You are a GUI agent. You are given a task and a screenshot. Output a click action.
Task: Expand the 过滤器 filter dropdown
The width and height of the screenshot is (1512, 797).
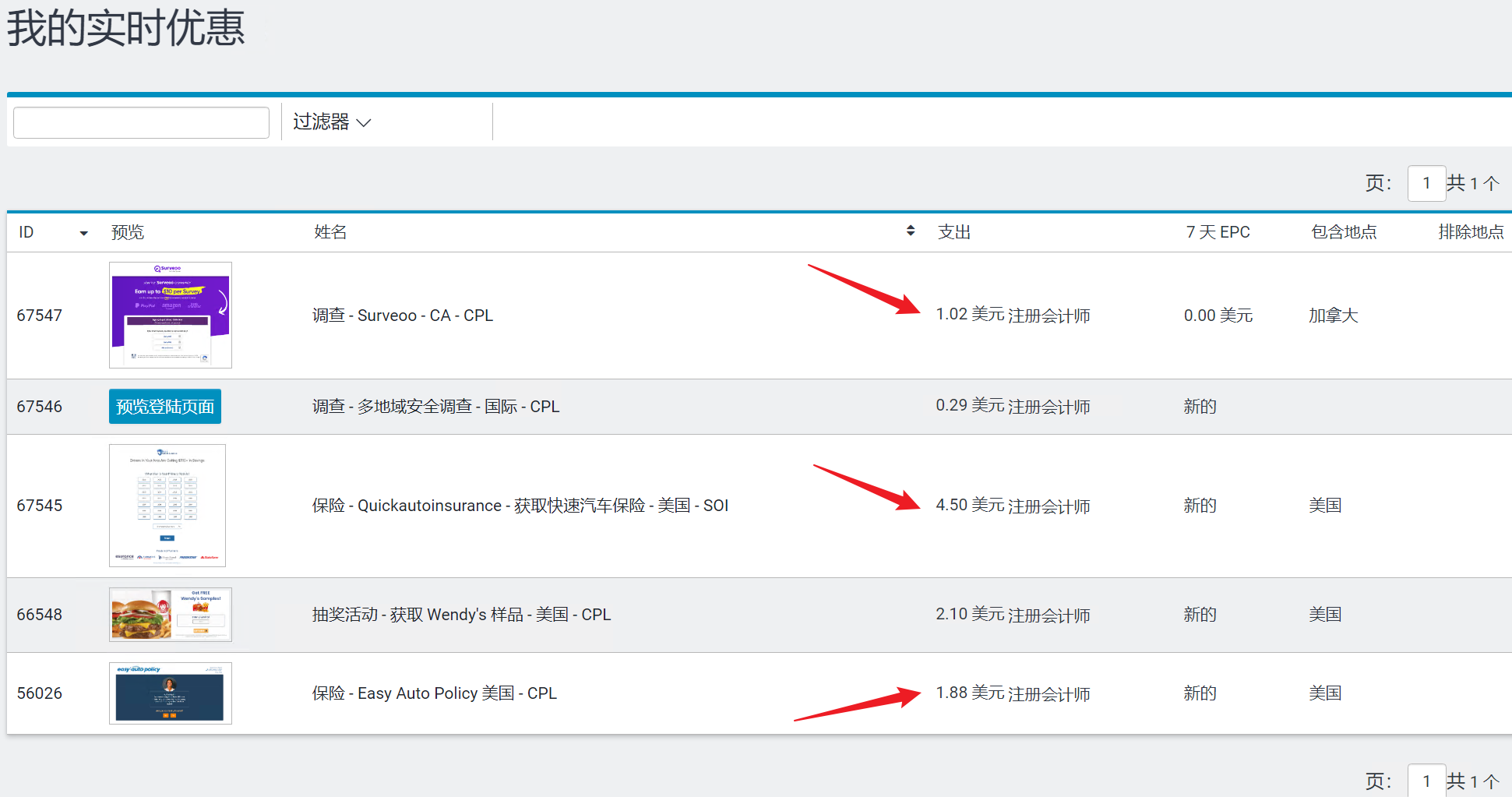[x=332, y=122]
